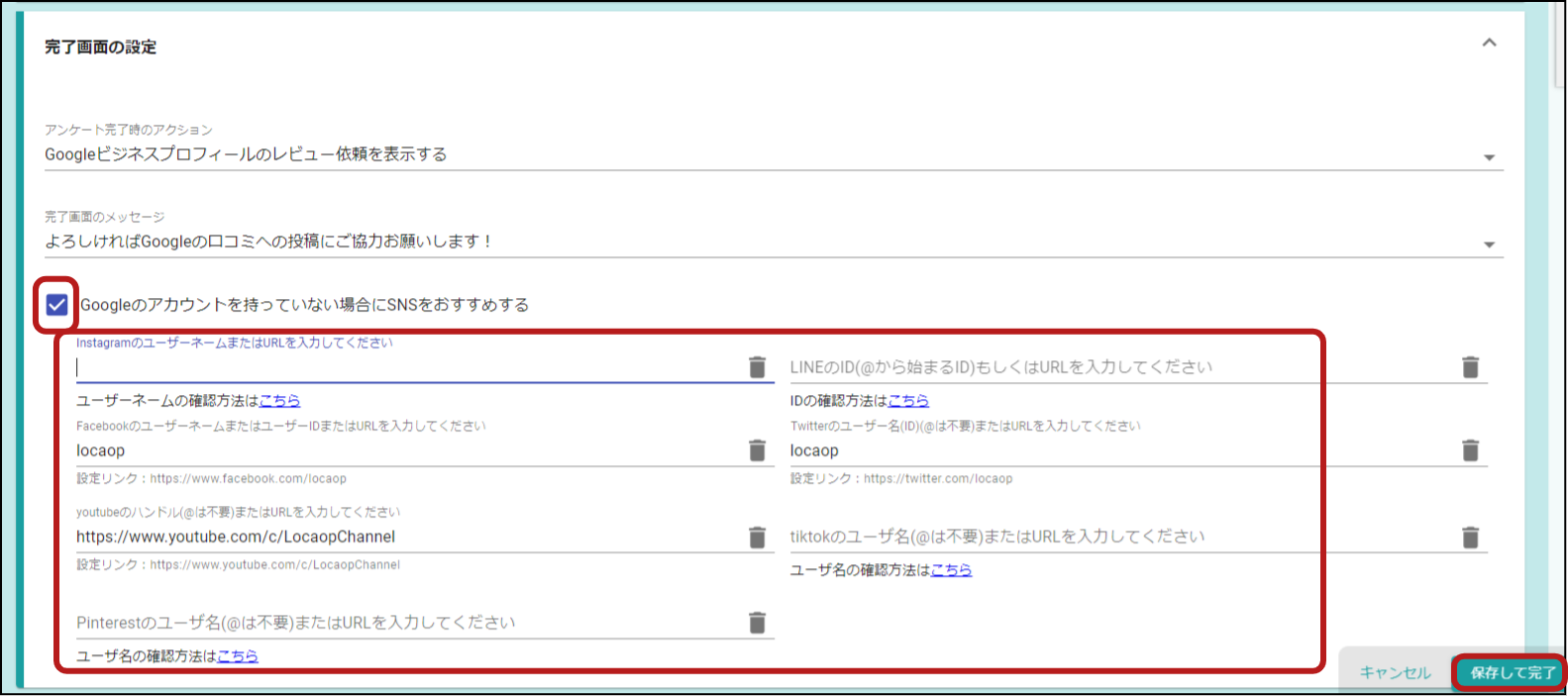Remove the Twitter locaop entry
The height and width of the screenshot is (696, 1568).
click(1471, 450)
